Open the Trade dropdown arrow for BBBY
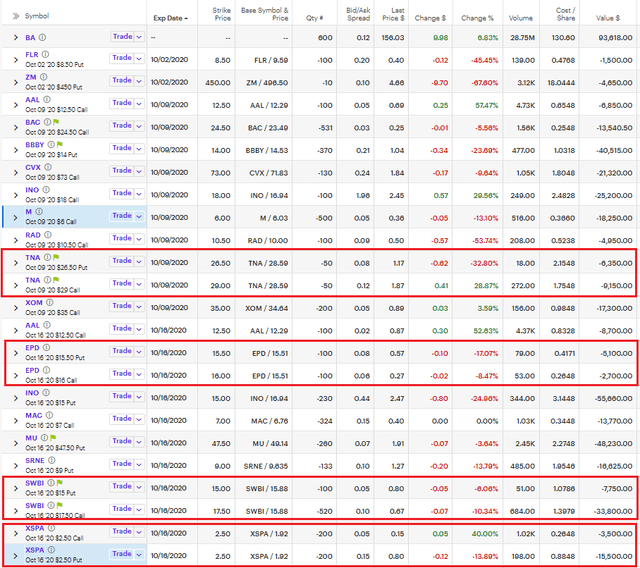Screen dimensions: 640x568 tap(139, 149)
